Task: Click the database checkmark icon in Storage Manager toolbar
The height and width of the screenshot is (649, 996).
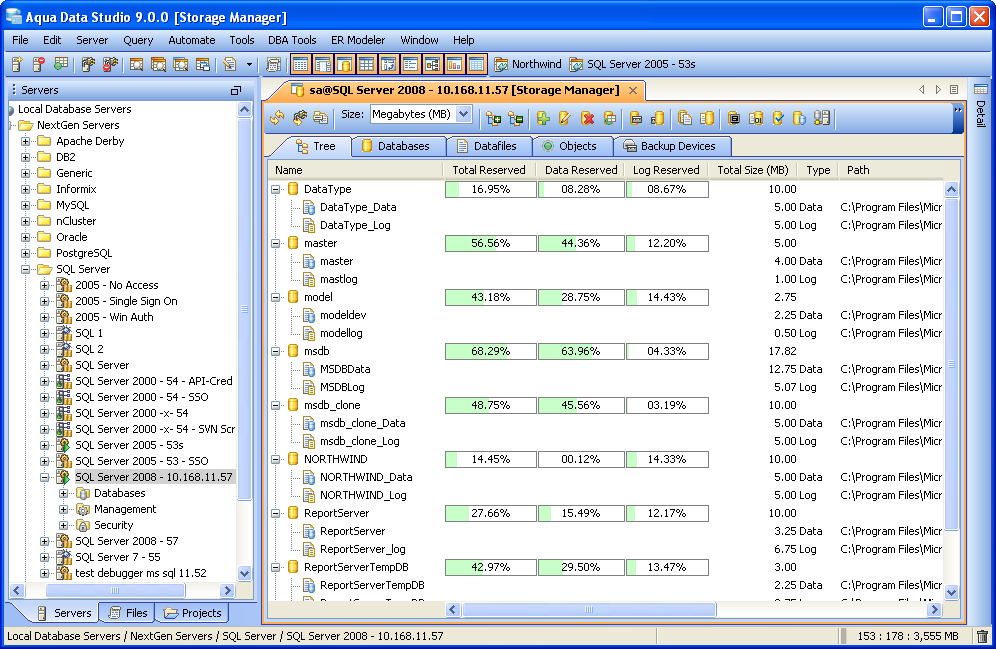Action: click(x=778, y=117)
